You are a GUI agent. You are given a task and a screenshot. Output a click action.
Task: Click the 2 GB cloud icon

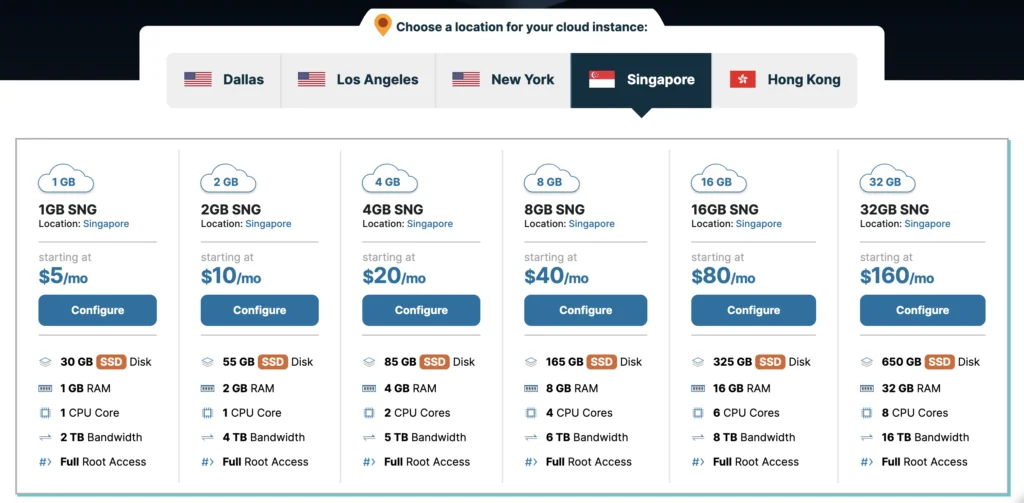[x=228, y=178]
